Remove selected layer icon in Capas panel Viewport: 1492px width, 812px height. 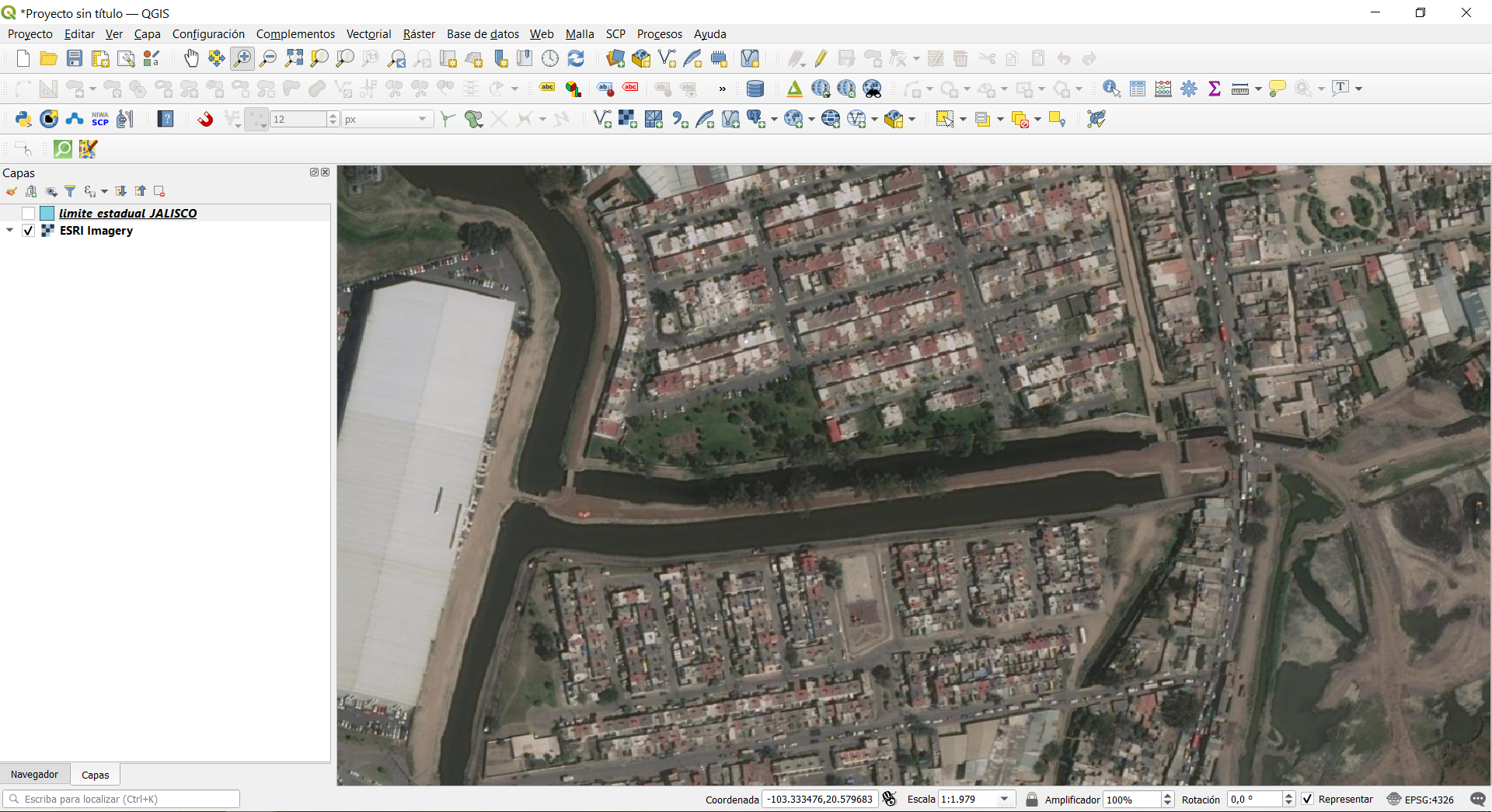click(159, 191)
